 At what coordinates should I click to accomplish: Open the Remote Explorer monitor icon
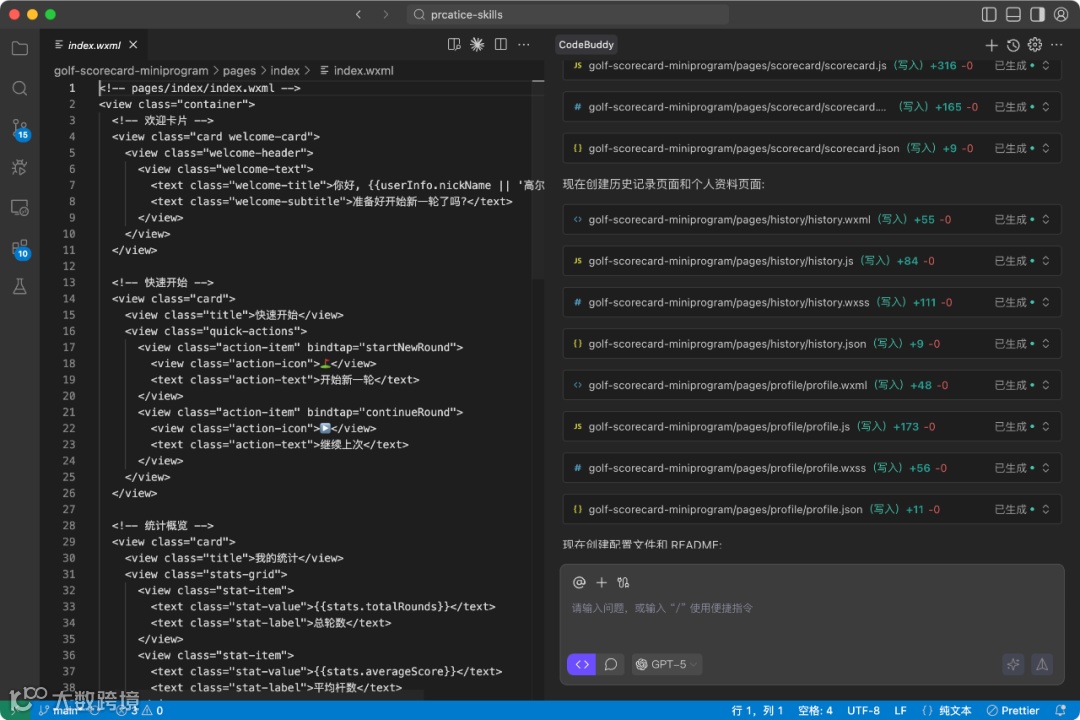point(20,207)
